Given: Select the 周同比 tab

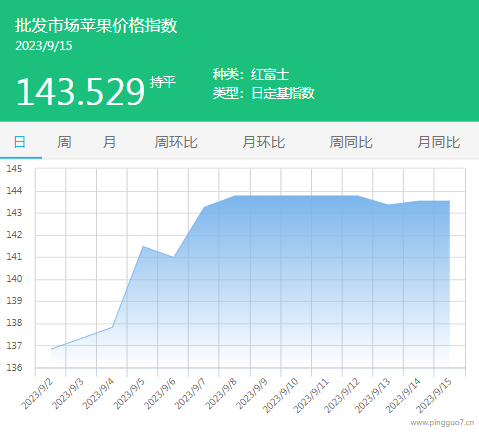Looking at the screenshot, I should click(x=351, y=142).
